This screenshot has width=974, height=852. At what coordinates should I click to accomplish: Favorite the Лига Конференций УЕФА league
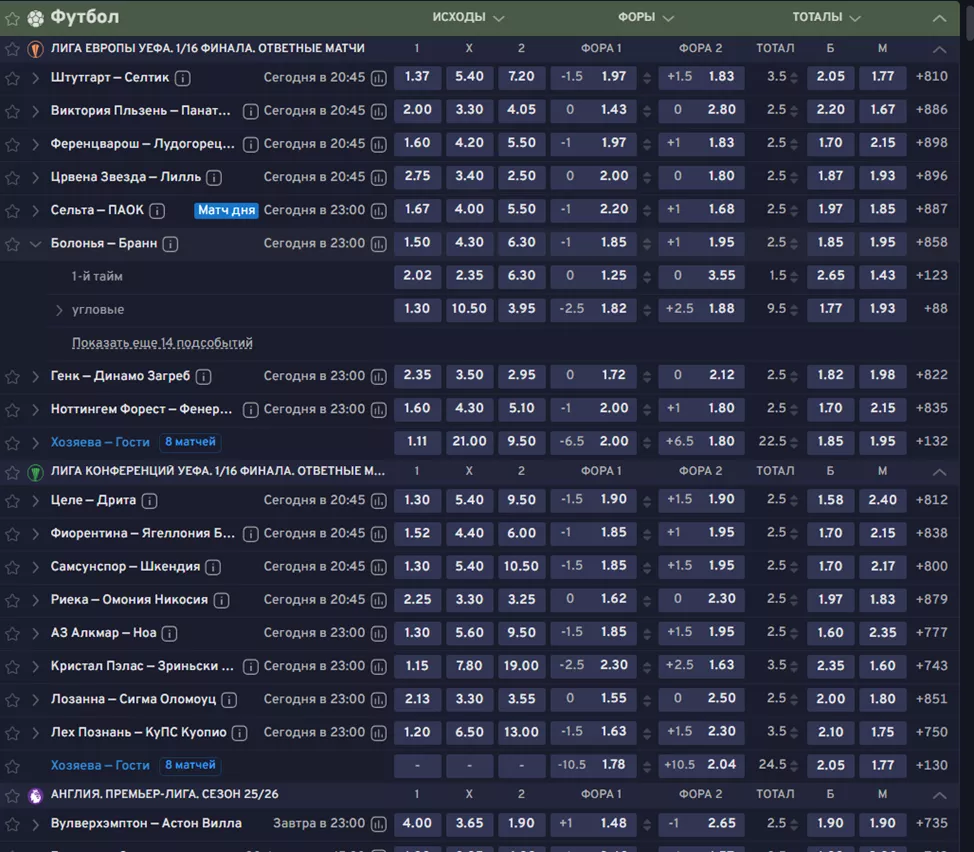[x=12, y=472]
